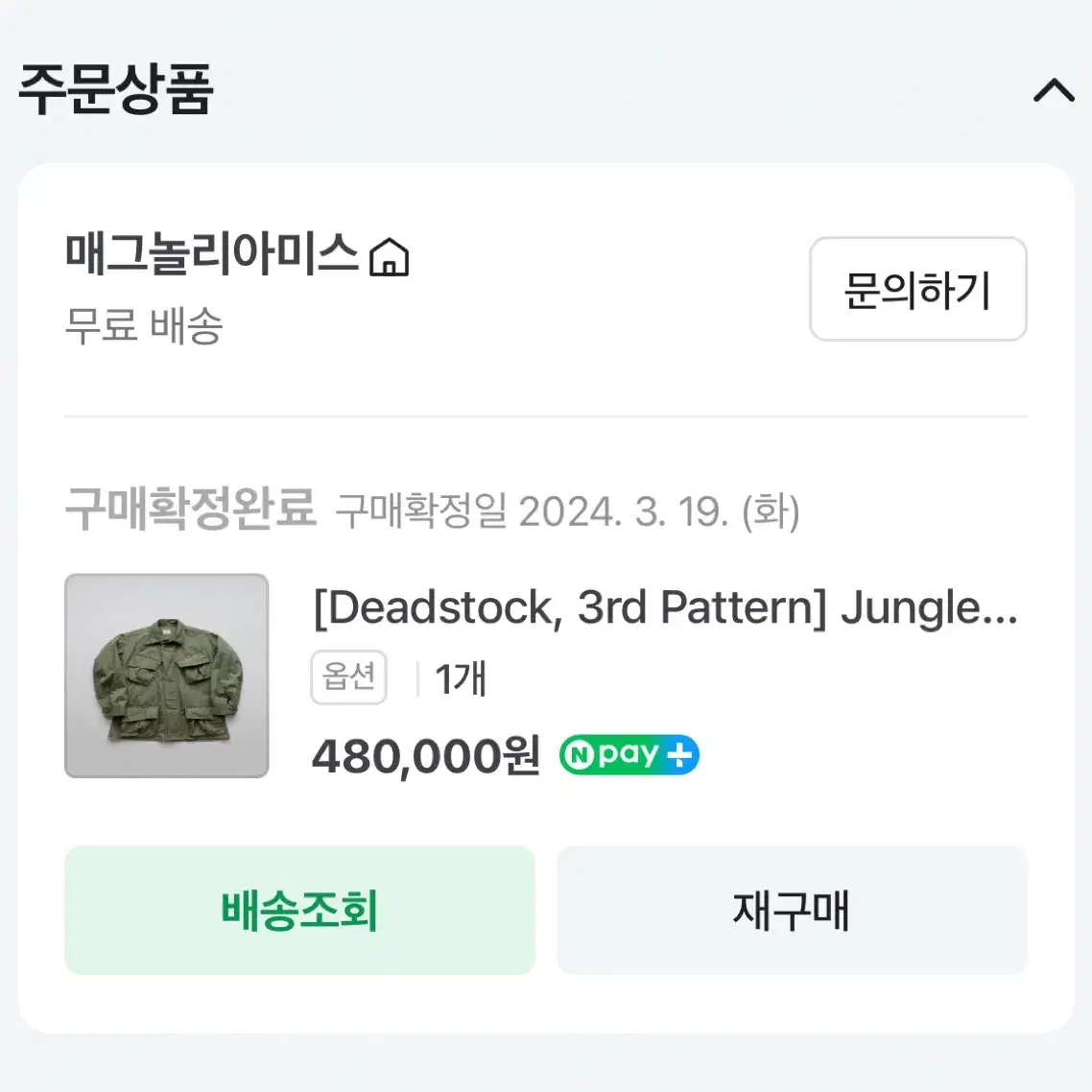
Task: Tap the 문의하기 inquiry button
Action: [918, 289]
